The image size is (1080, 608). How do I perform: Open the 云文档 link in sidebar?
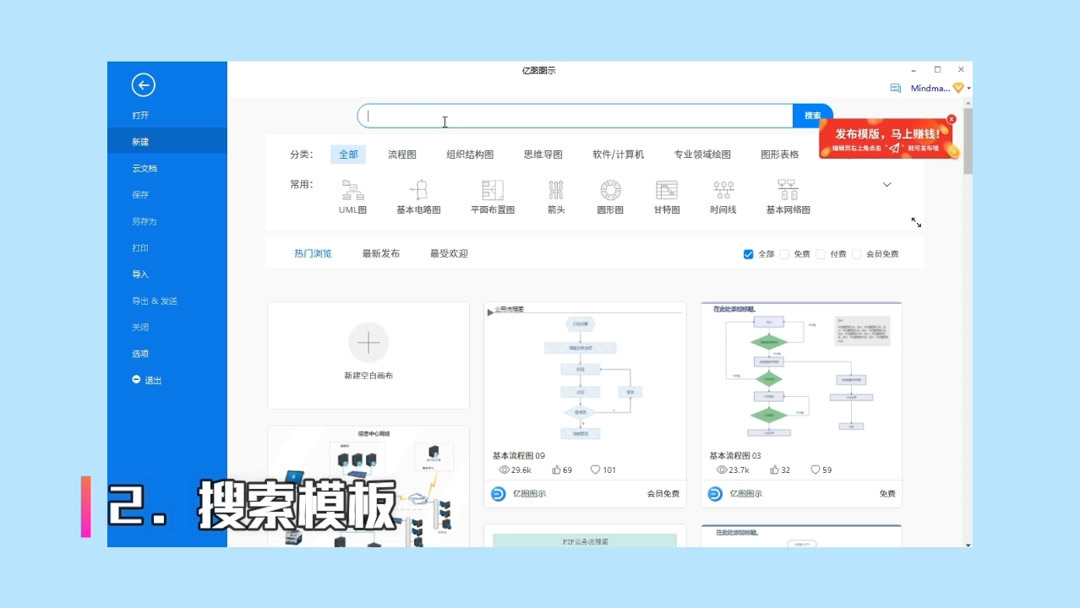click(x=142, y=168)
